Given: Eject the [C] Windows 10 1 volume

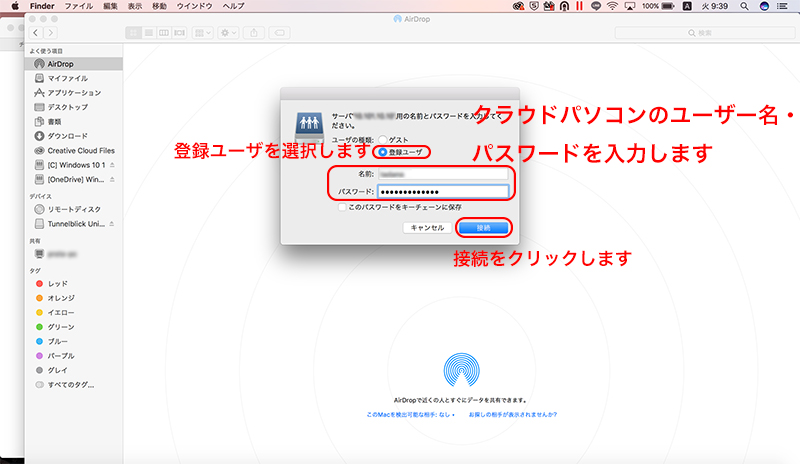Looking at the screenshot, I should click(x=112, y=165).
